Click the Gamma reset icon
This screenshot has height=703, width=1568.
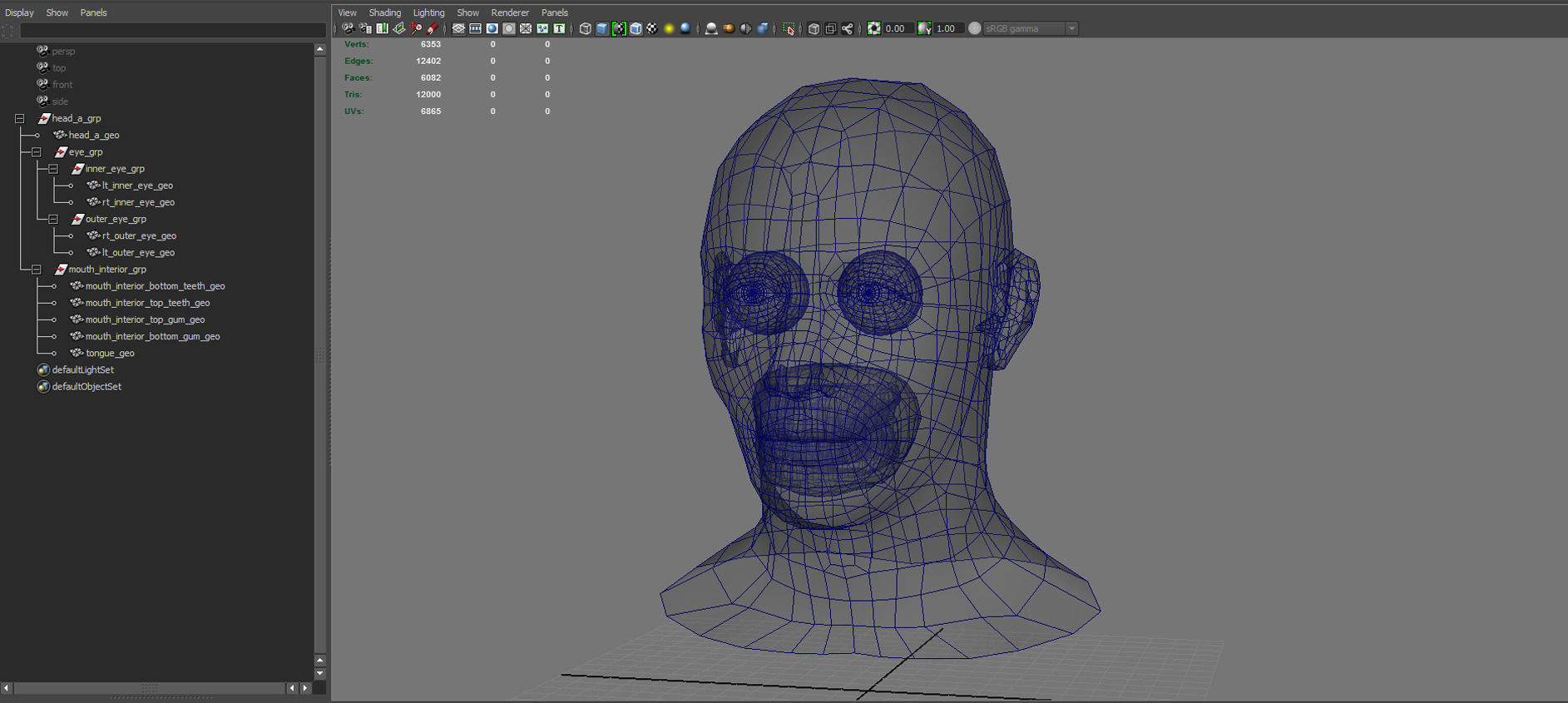924,28
